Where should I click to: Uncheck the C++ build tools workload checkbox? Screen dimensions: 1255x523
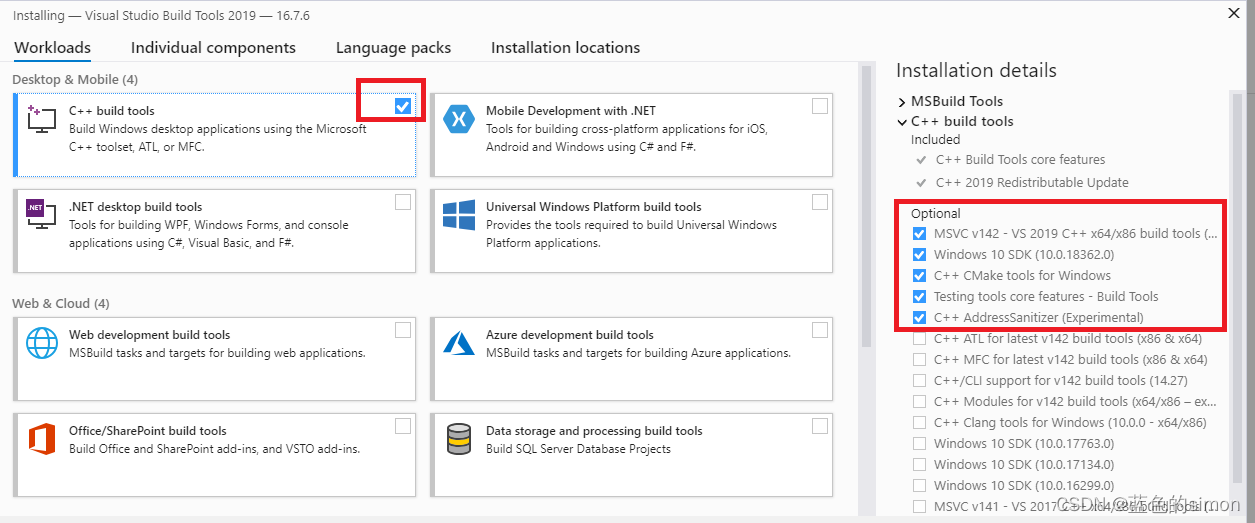403,106
